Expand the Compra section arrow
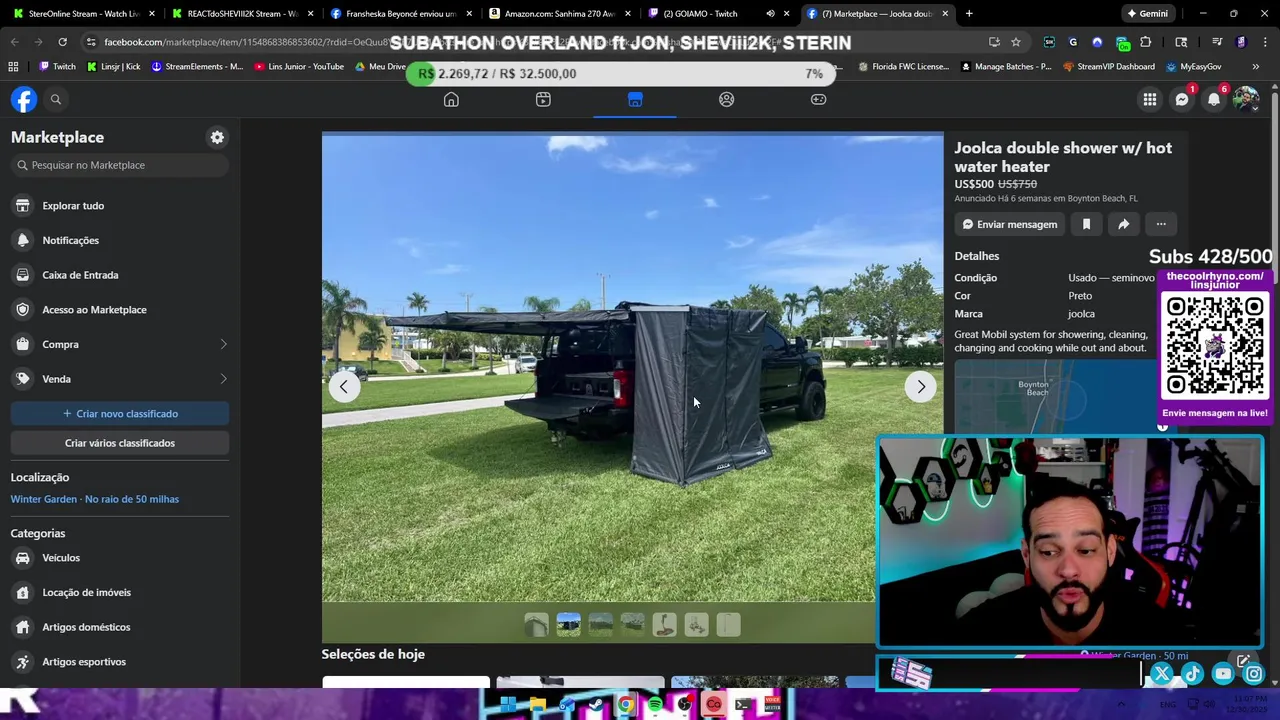The width and height of the screenshot is (1280, 720). [223, 344]
